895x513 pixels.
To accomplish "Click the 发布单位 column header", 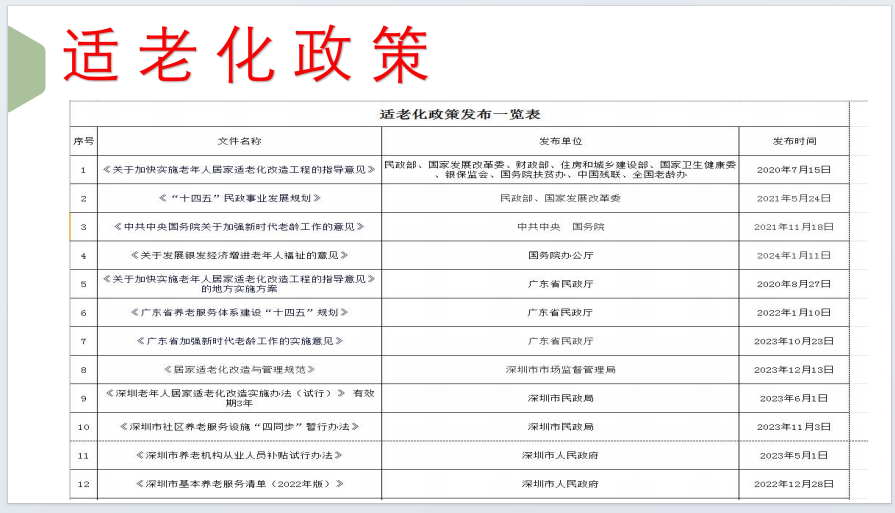I will (560, 141).
